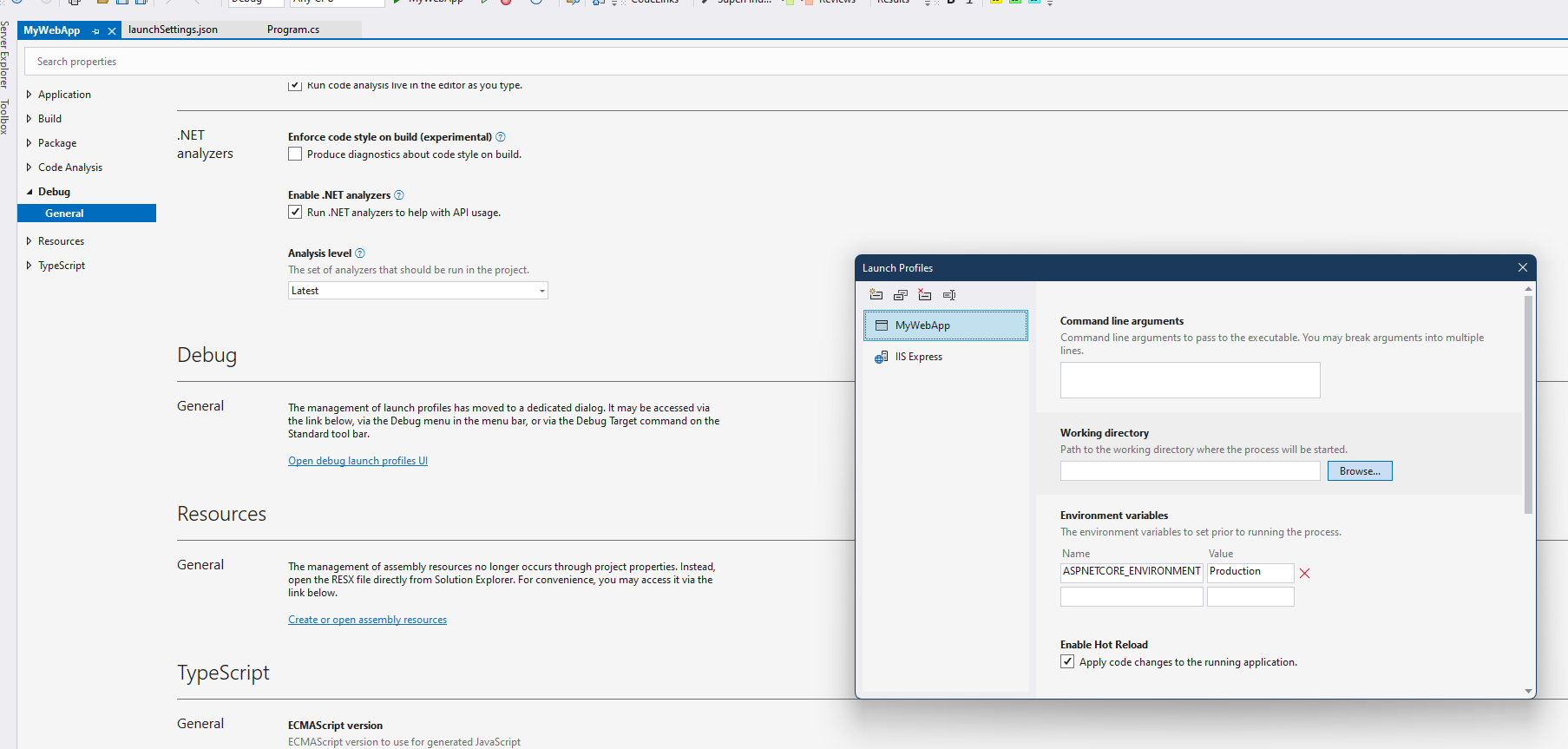The image size is (1568, 749).
Task: Switch to the Program.cs tab
Action: [293, 30]
